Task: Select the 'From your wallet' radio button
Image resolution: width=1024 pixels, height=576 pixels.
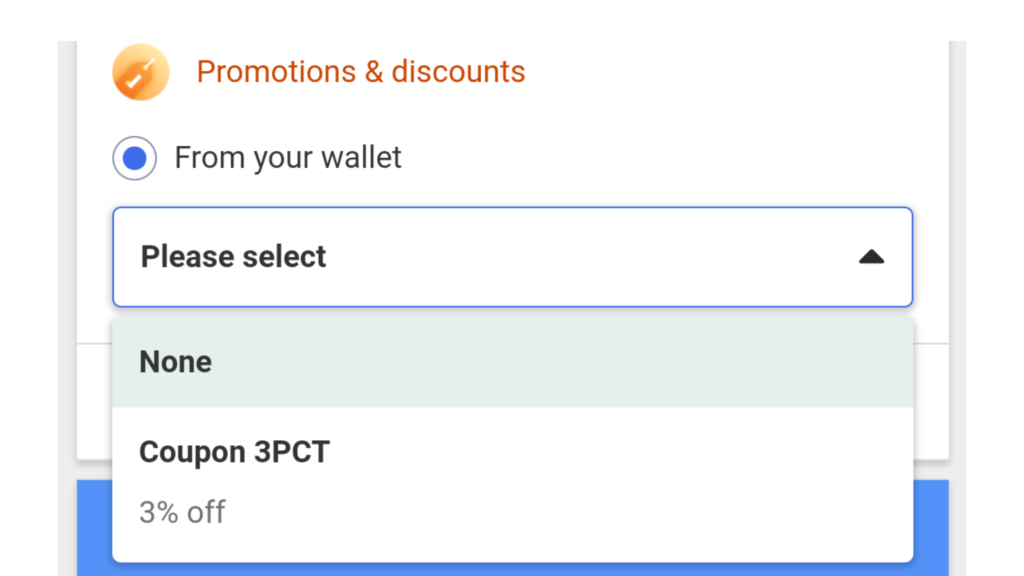Action: tap(135, 158)
